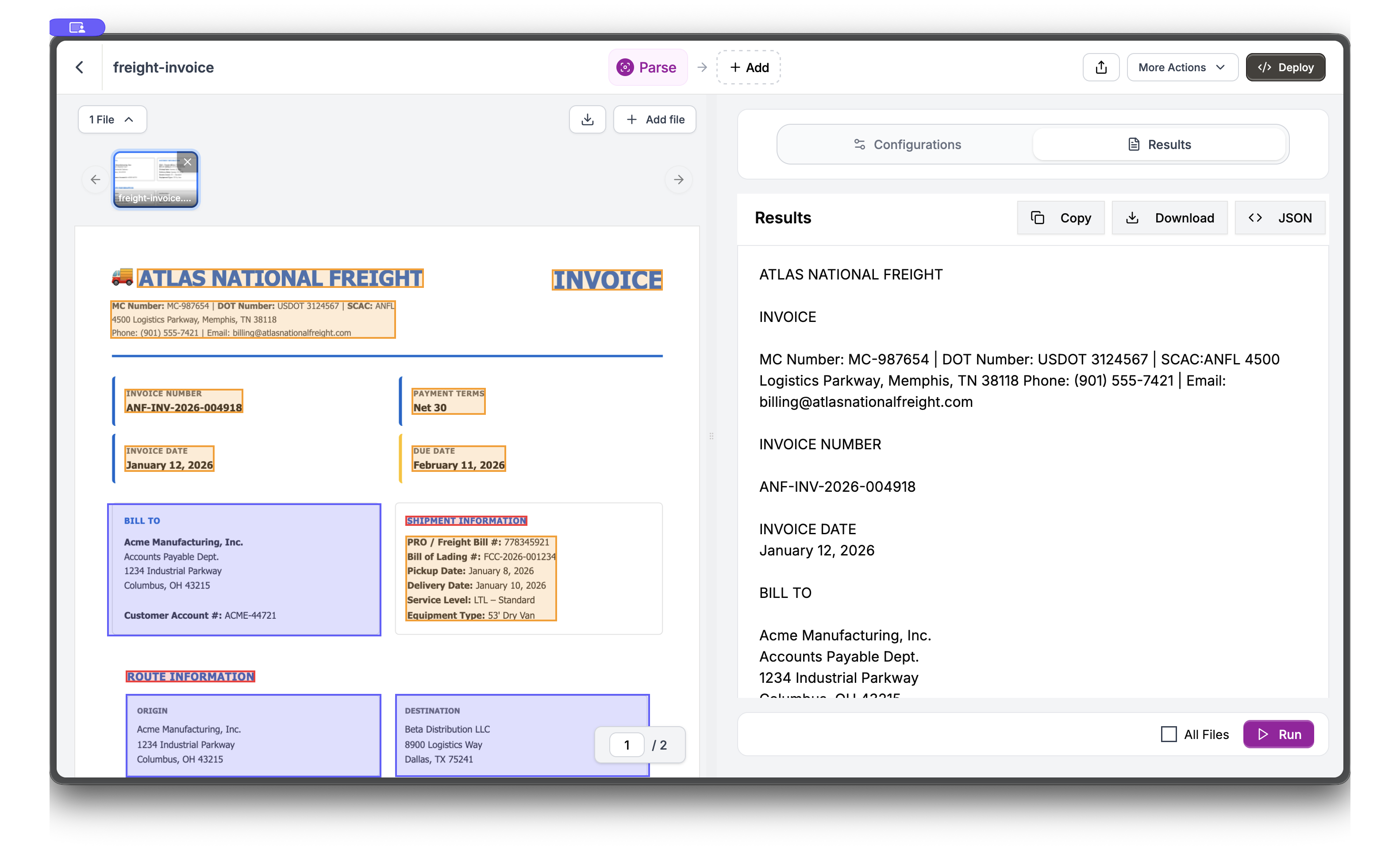This screenshot has height=850, width=1400.
Task: Advance files with the right arrow
Action: click(x=678, y=180)
